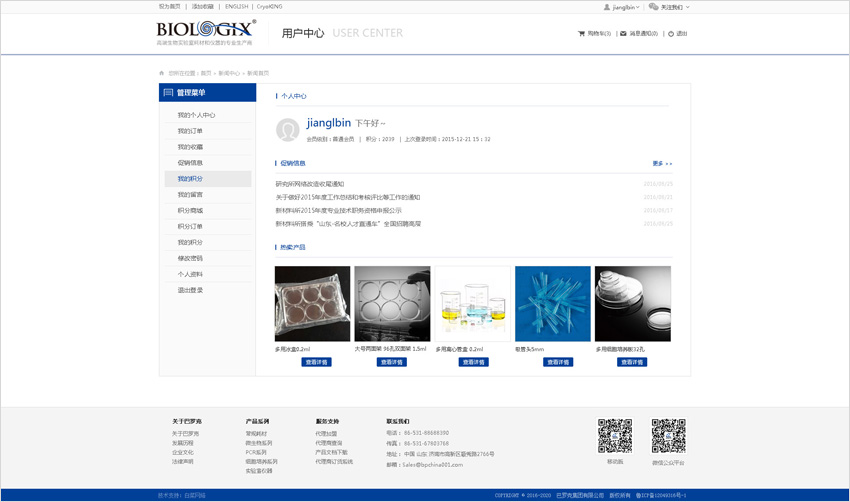
Task: Switch language via ENGLISH link
Action: [x=236, y=6]
